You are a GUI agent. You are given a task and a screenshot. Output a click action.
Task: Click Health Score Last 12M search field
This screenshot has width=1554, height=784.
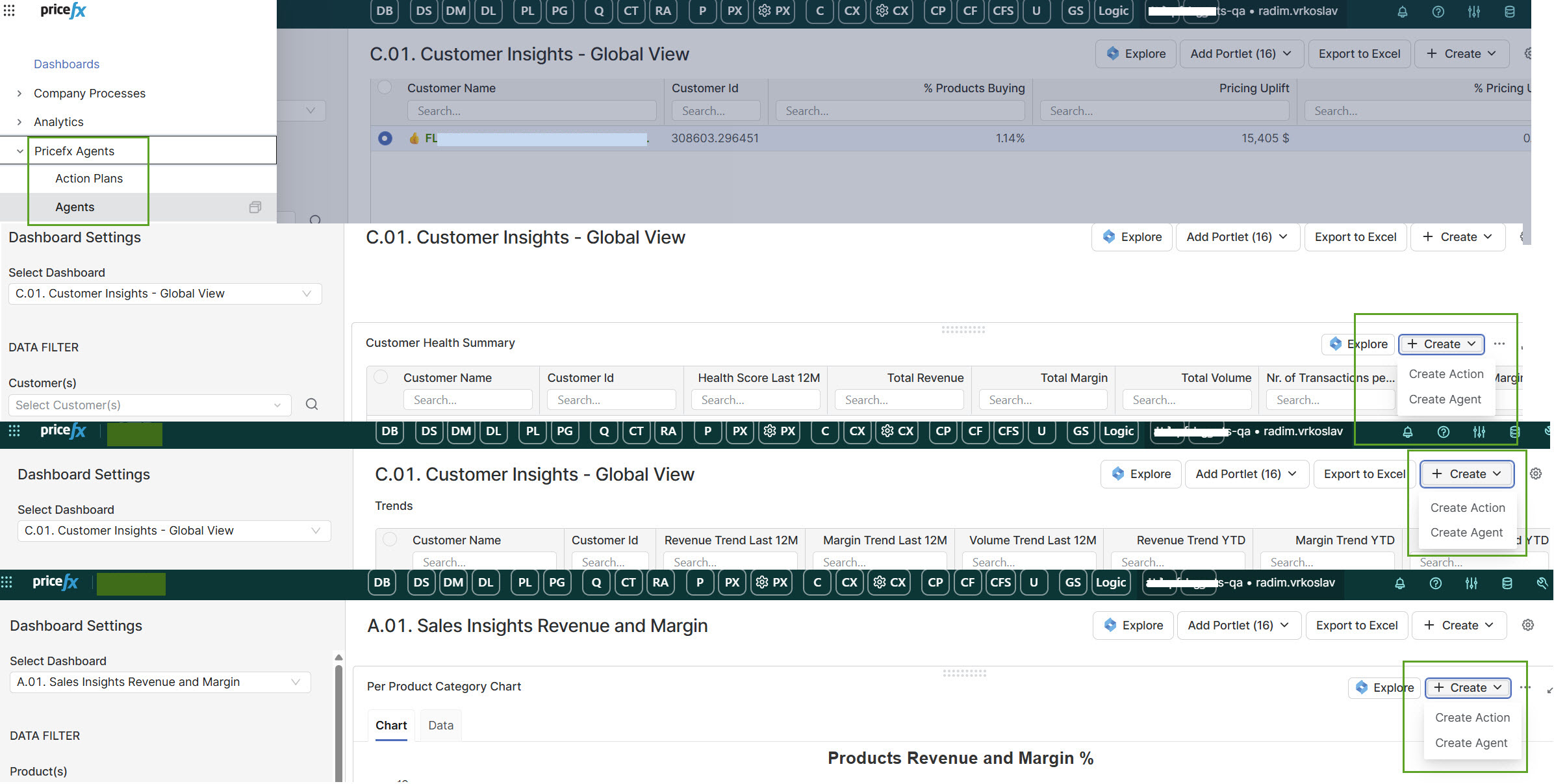[x=756, y=400]
